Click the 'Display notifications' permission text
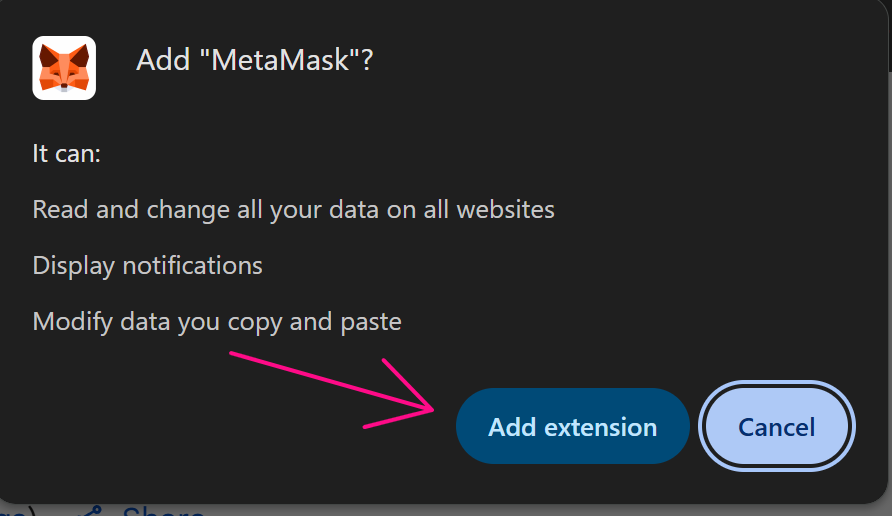The image size is (892, 516). 147,266
